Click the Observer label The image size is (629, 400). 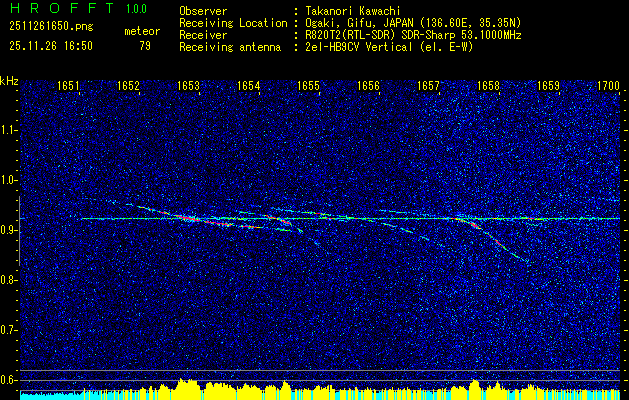coord(203,11)
